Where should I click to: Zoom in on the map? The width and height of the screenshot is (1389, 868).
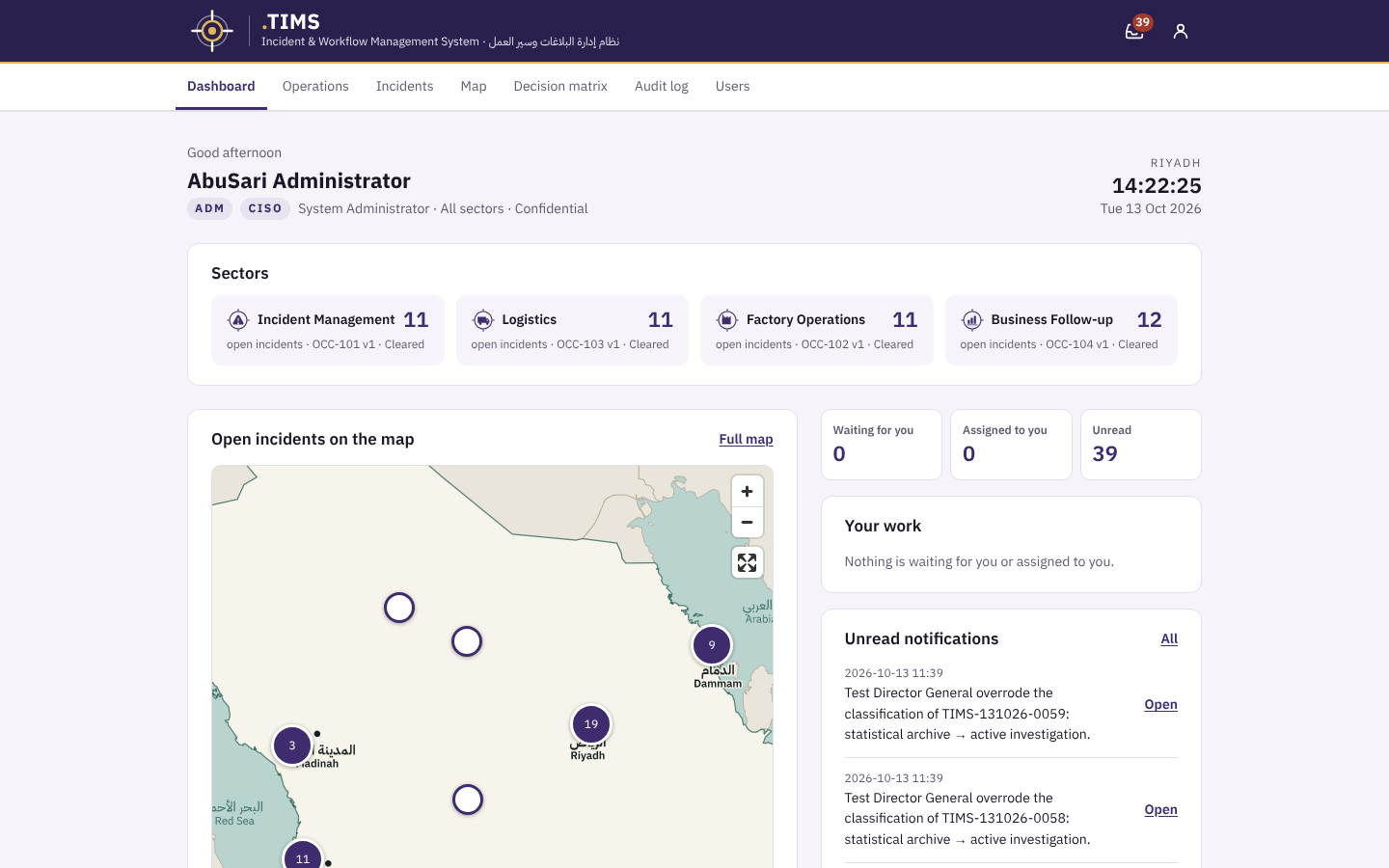click(x=747, y=492)
